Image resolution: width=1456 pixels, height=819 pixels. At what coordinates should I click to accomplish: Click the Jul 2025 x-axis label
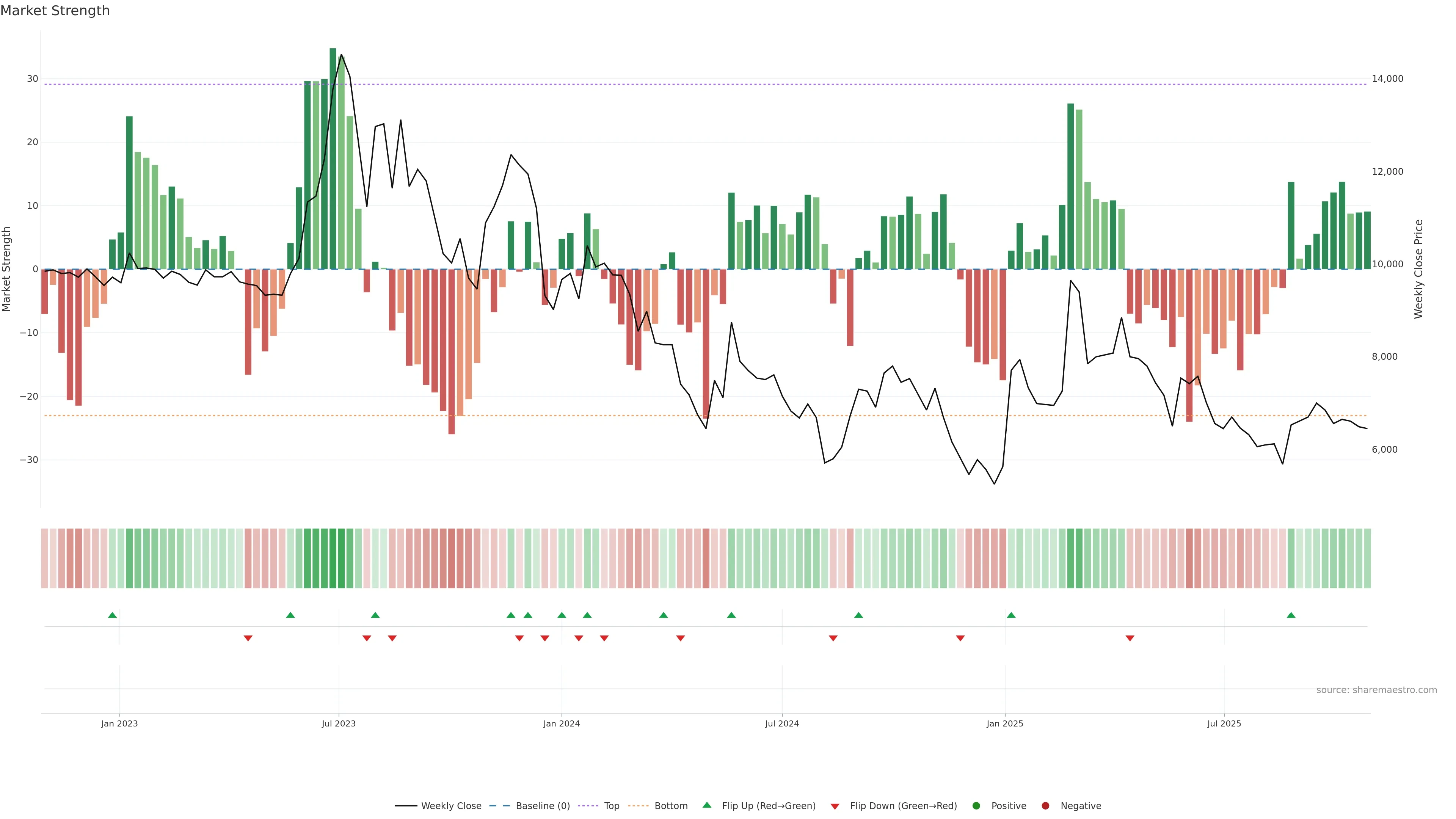pyautogui.click(x=1224, y=723)
